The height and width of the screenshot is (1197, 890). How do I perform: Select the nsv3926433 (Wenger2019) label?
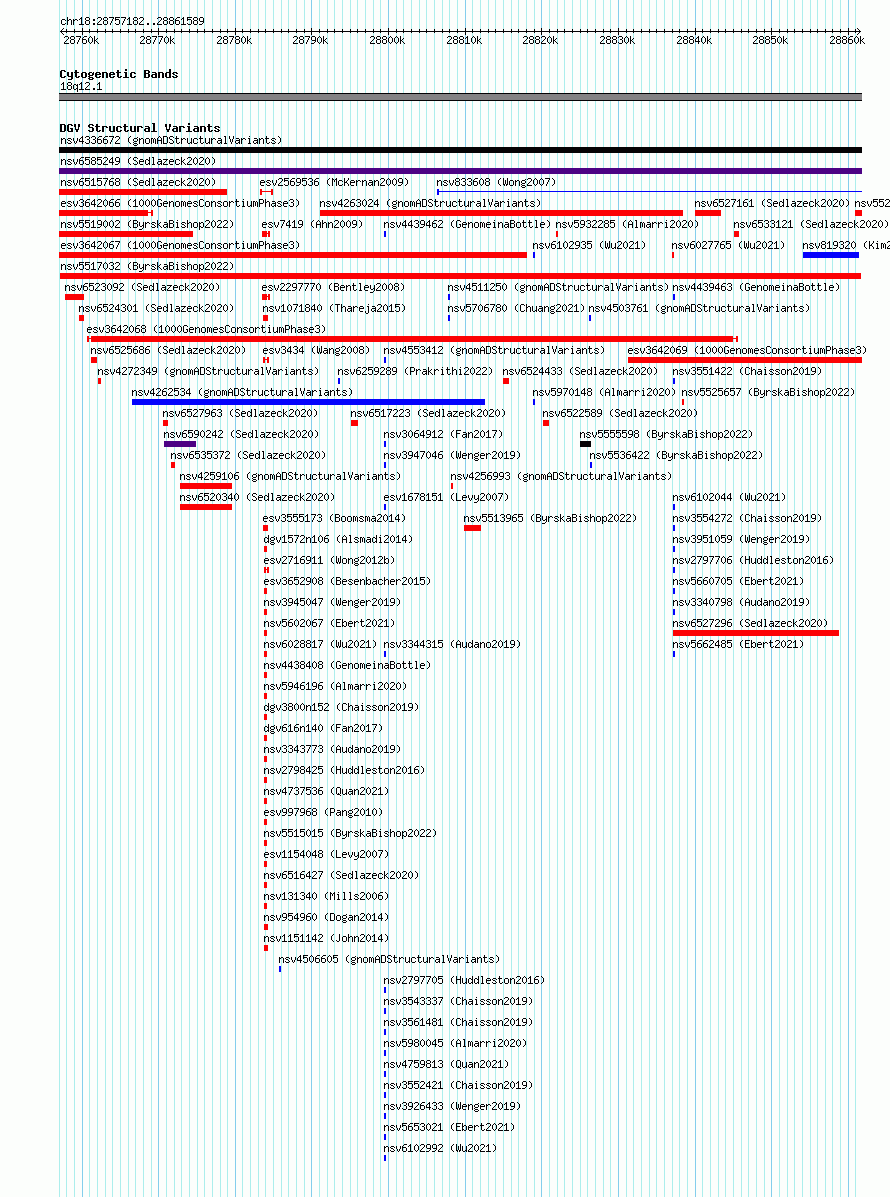[x=452, y=1106]
